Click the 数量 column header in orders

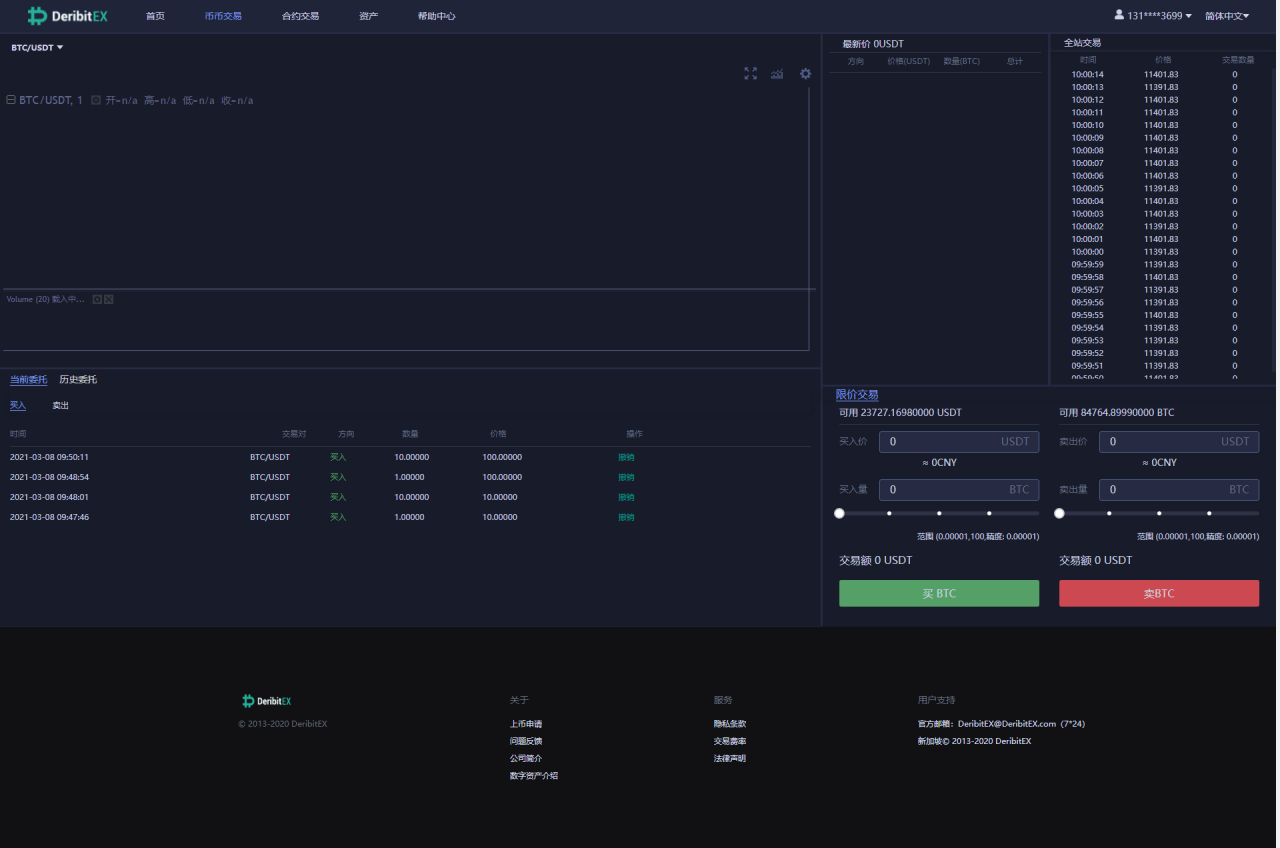(x=410, y=434)
